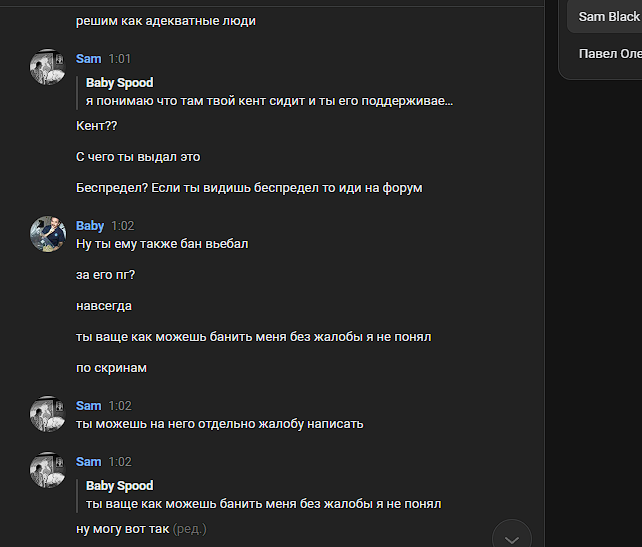Image resolution: width=642 pixels, height=547 pixels.
Task: Click the 1:02 timestamp next to Baby
Action: point(122,226)
